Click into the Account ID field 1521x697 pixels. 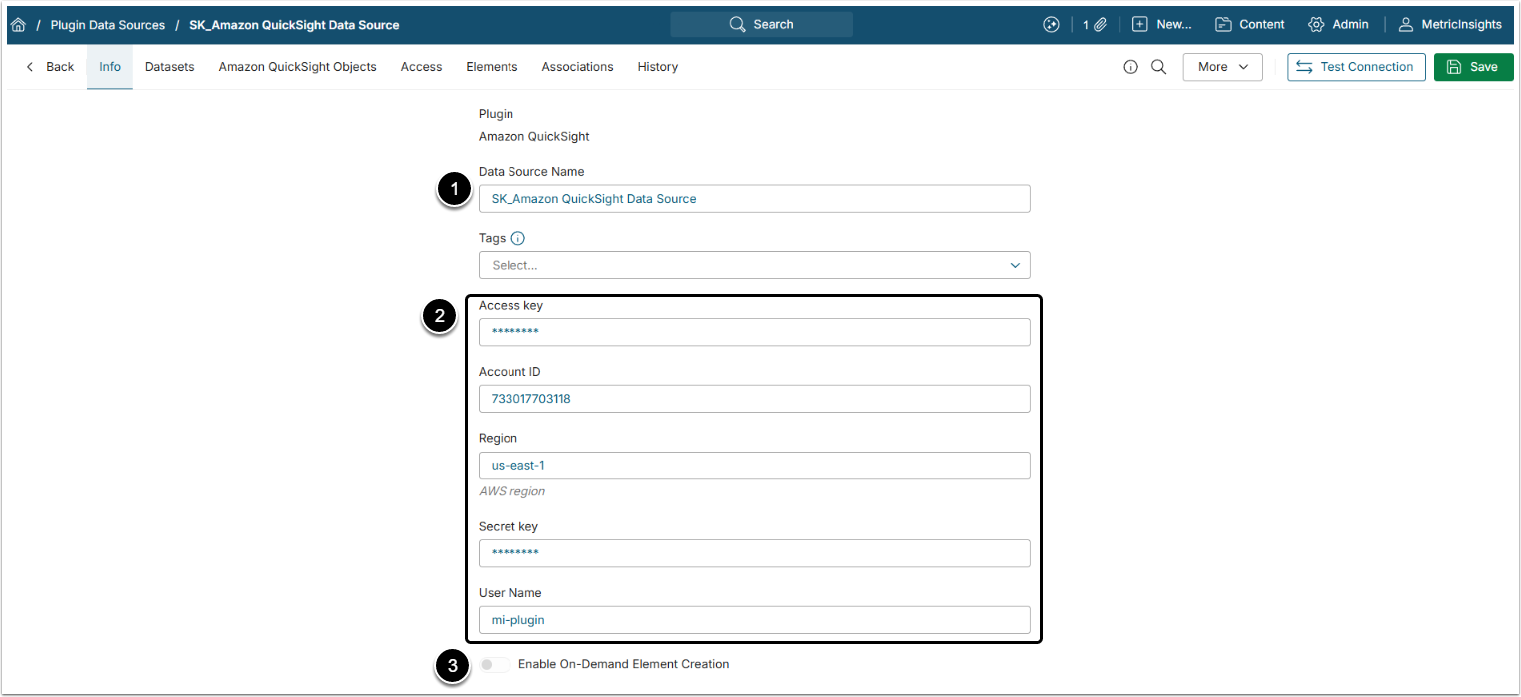pyautogui.click(x=754, y=399)
